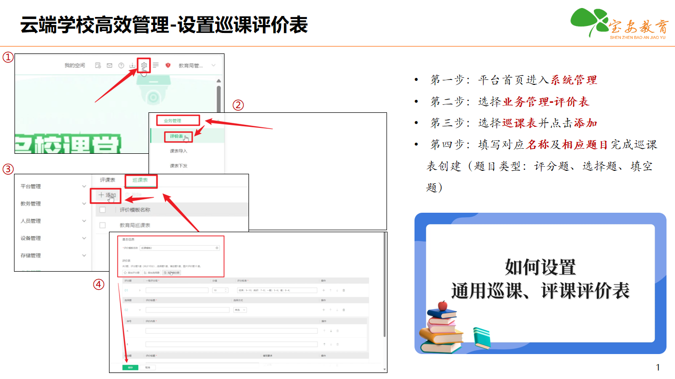Click the green save button at form bottom
Image resolution: width=675 pixels, height=379 pixels.
[x=130, y=367]
